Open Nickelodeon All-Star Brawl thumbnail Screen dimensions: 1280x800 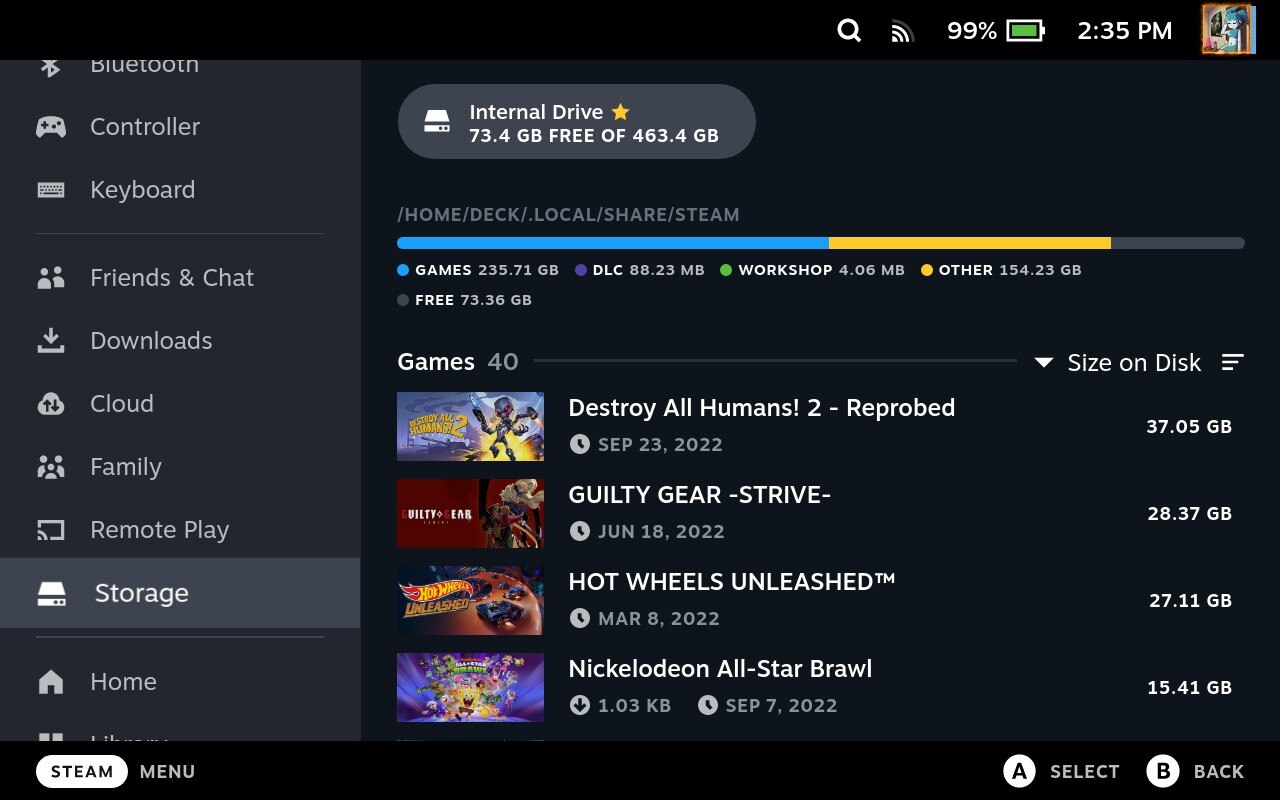coord(470,687)
